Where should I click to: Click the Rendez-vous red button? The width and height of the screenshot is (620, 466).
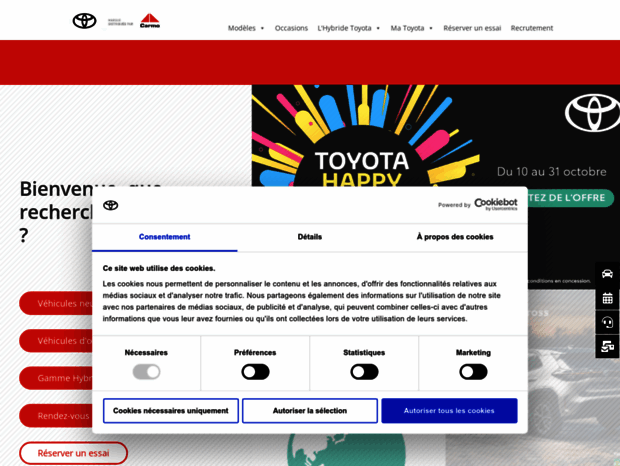point(56,415)
